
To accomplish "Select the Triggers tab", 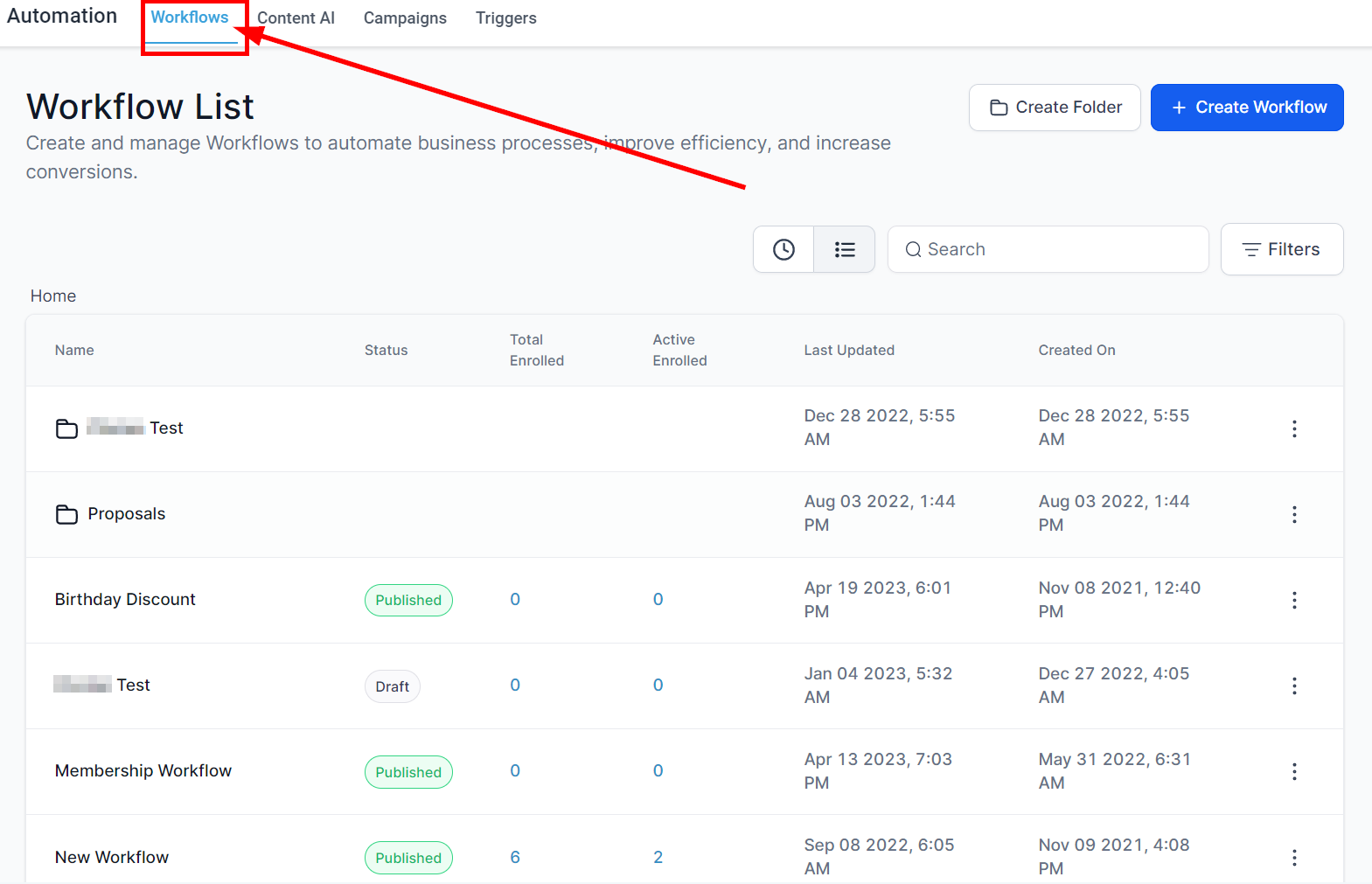I will point(505,18).
